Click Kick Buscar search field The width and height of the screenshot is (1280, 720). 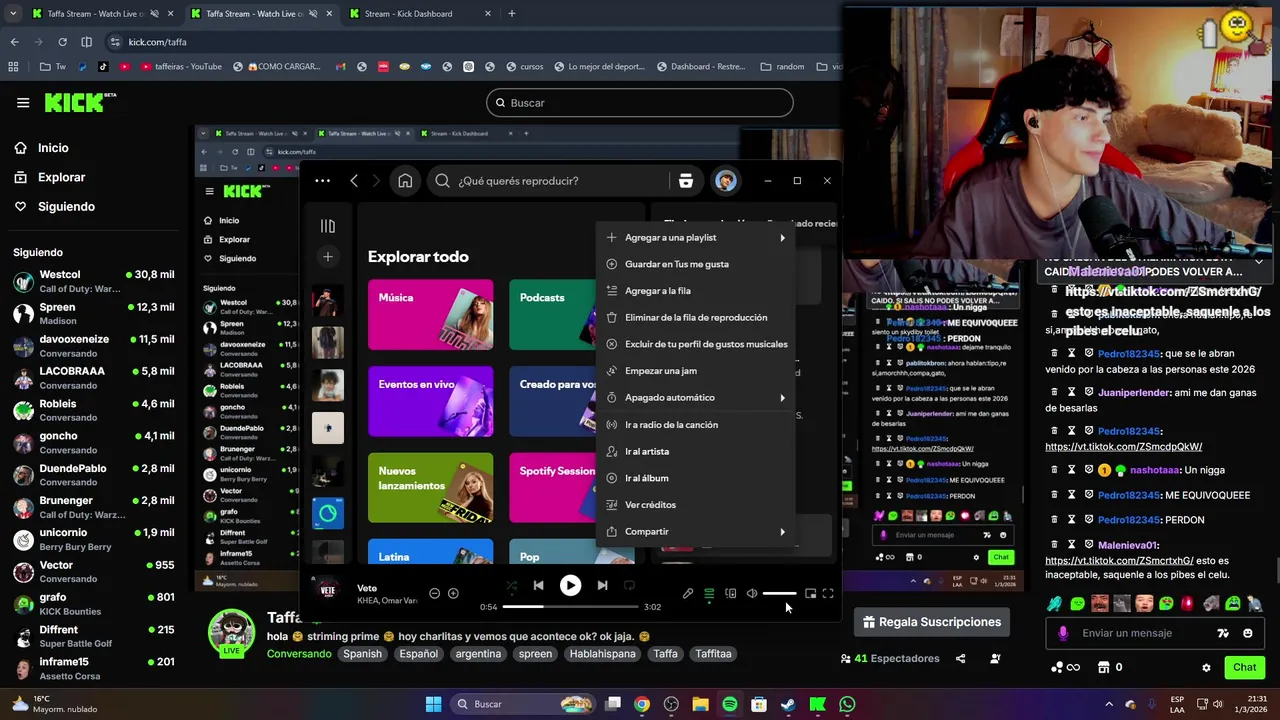coord(640,103)
